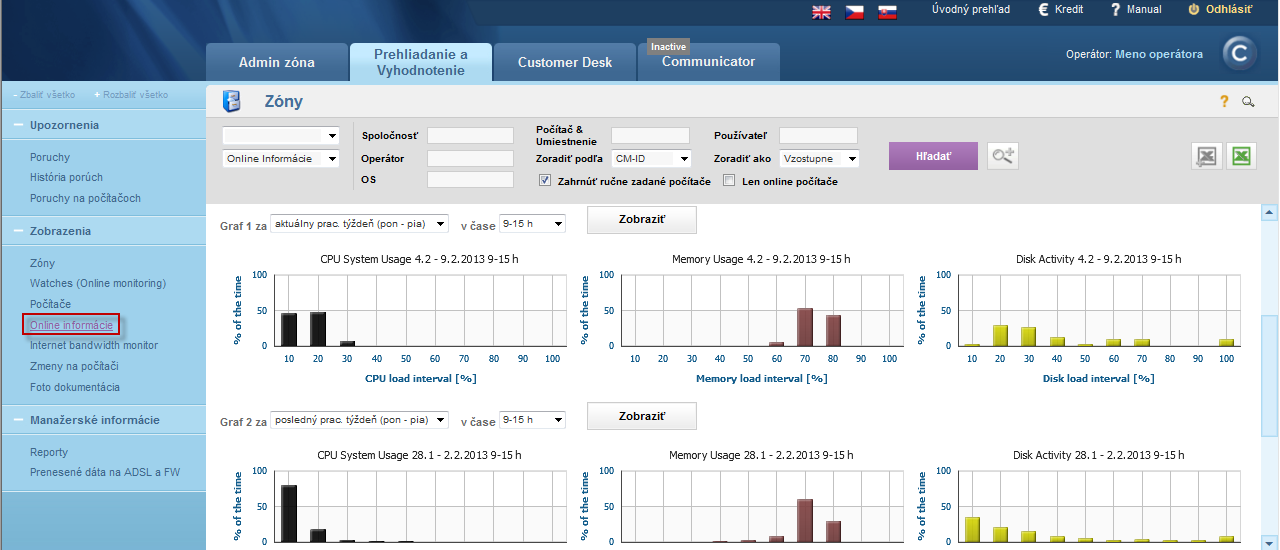Log out using the Odhlásiť button
The image size is (1280, 550).
tap(1220, 9)
